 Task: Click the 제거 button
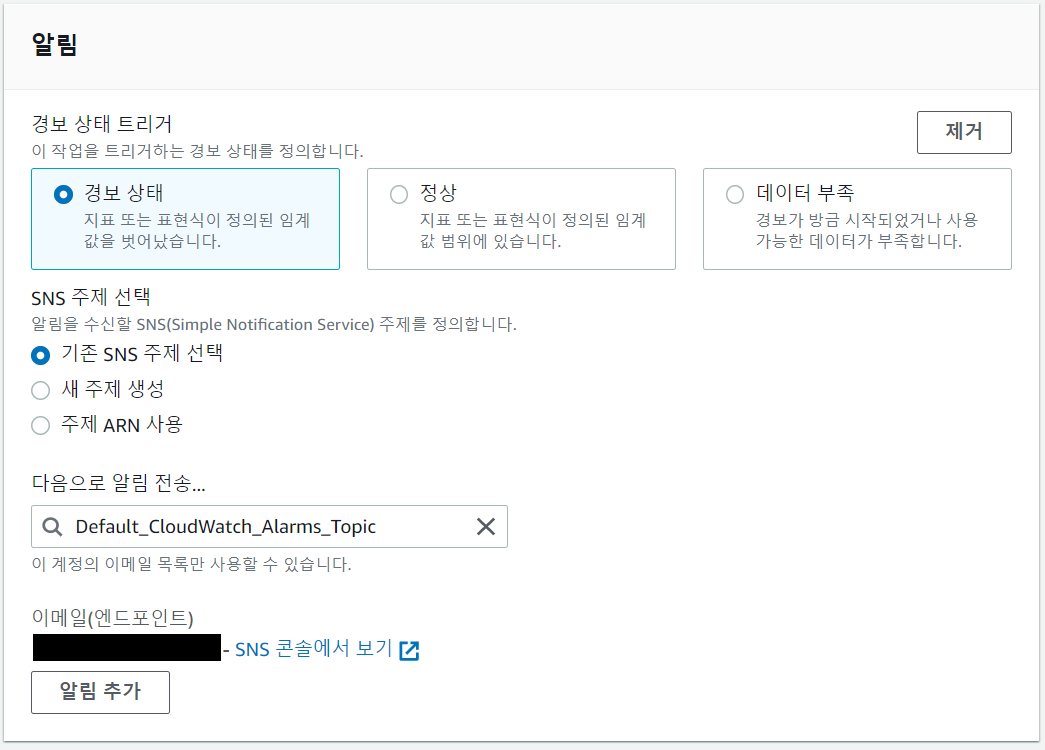964,132
